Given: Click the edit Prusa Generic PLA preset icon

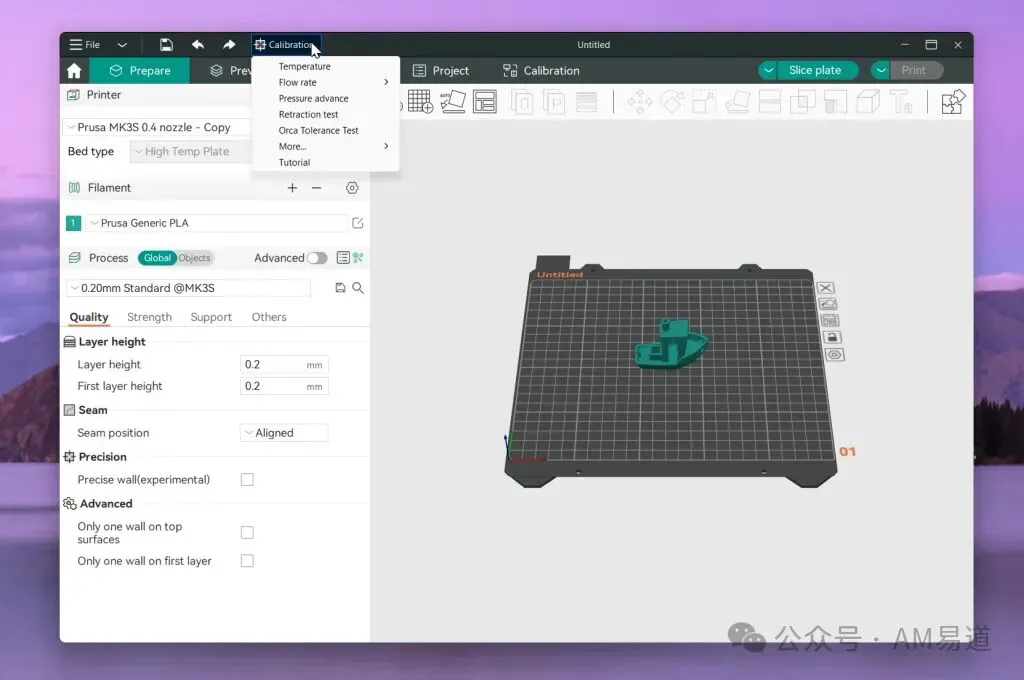Looking at the screenshot, I should 357,223.
